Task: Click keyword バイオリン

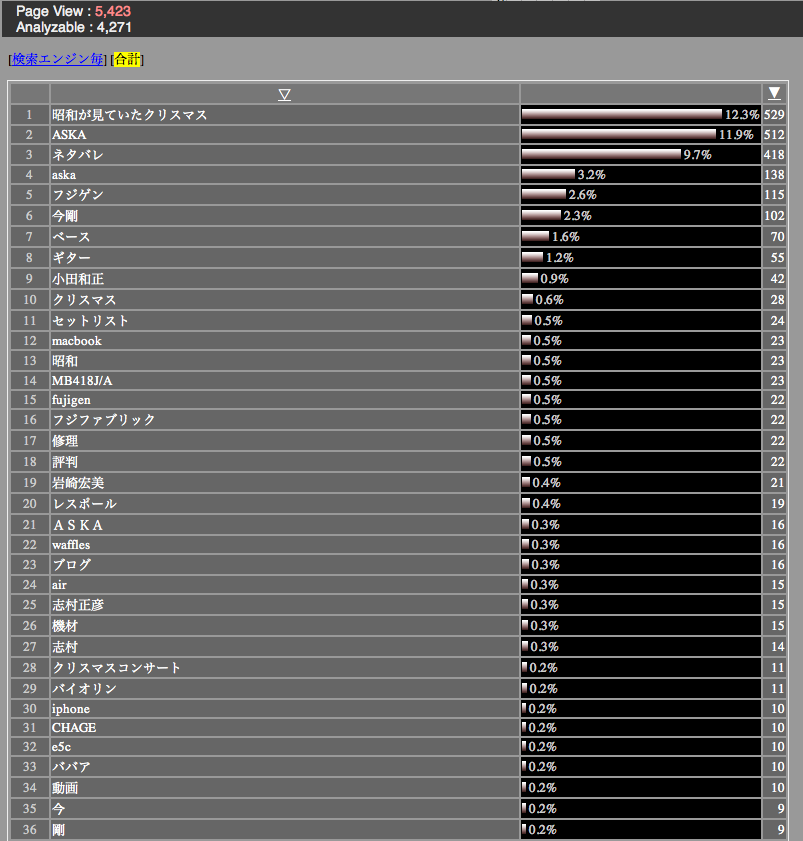Action: tap(84, 689)
